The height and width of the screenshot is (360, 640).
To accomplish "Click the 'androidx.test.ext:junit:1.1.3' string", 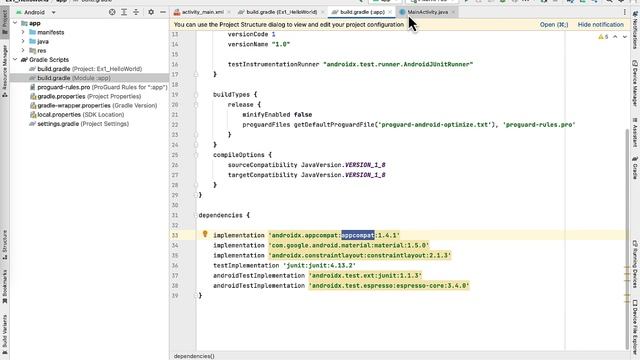I will [365, 276].
